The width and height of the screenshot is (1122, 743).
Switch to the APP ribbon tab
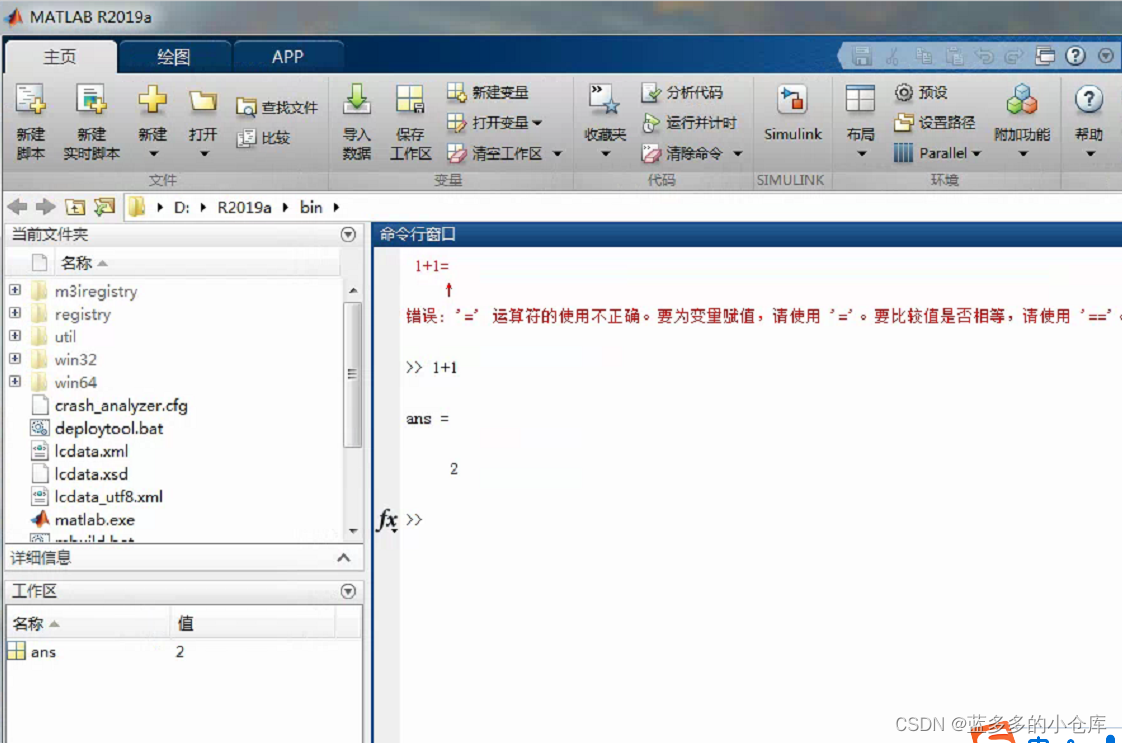point(288,56)
